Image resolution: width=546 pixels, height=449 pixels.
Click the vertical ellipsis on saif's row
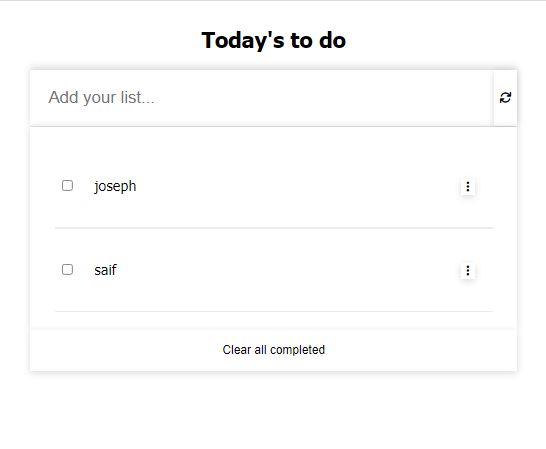tap(468, 271)
